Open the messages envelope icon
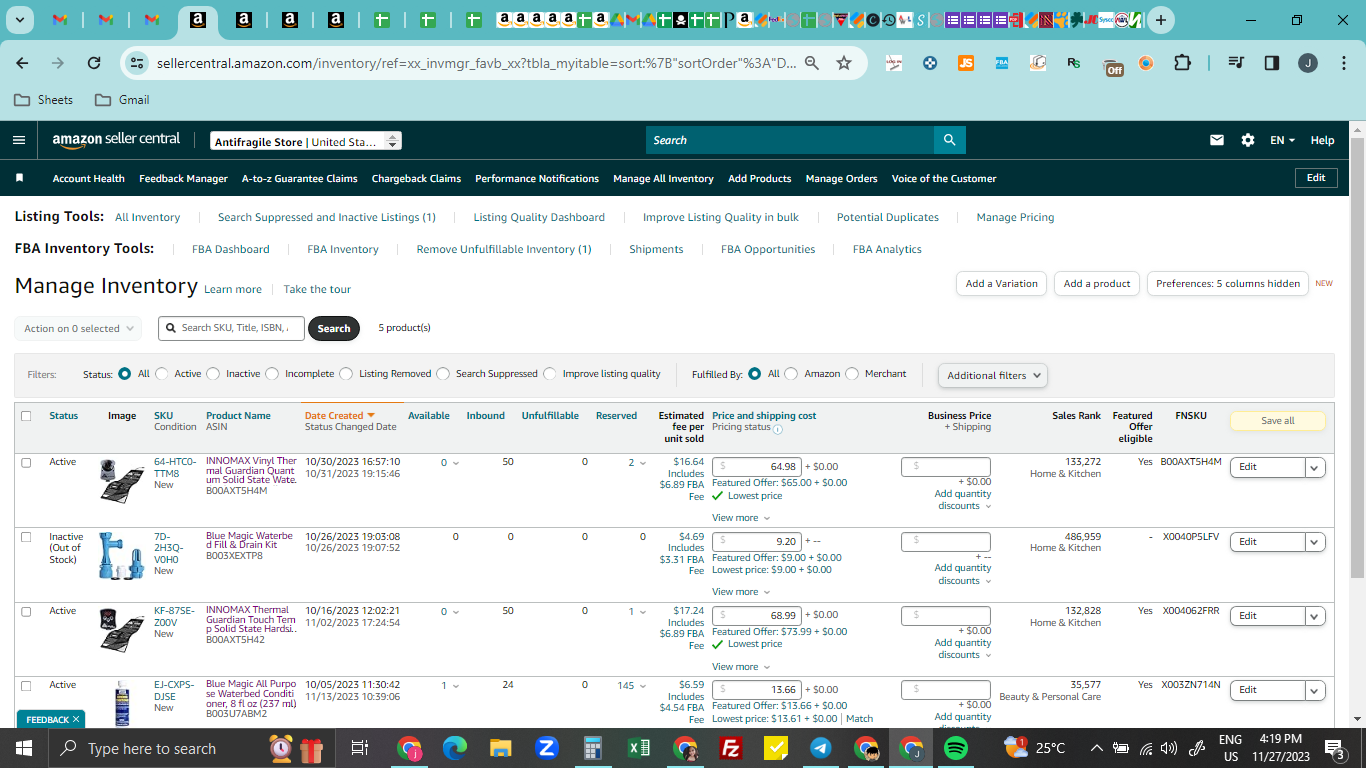Screen dimensions: 1366x768 point(1217,140)
